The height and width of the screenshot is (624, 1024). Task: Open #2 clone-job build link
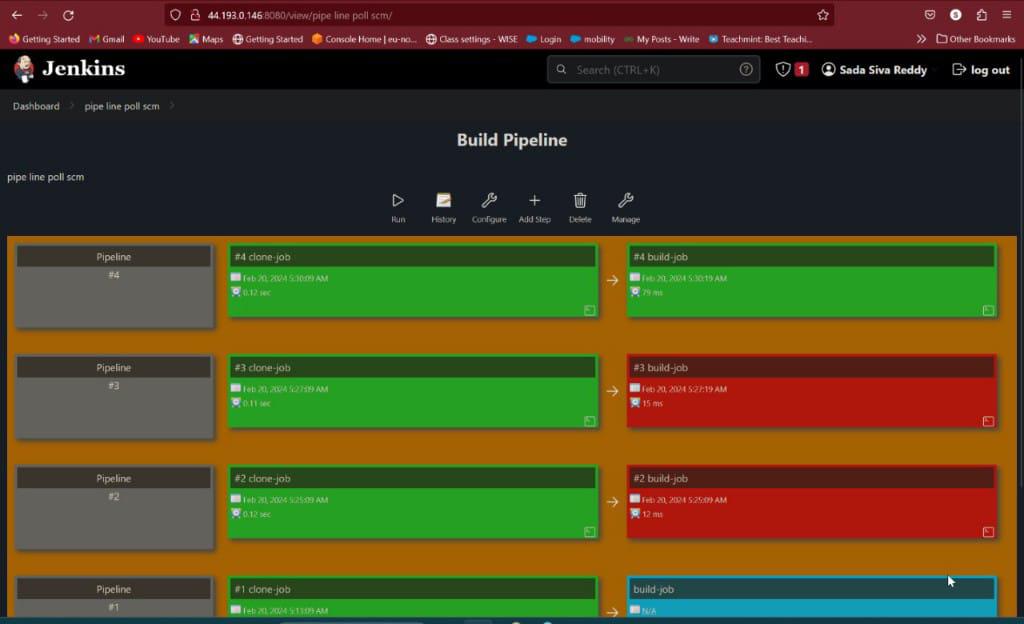[263, 478]
